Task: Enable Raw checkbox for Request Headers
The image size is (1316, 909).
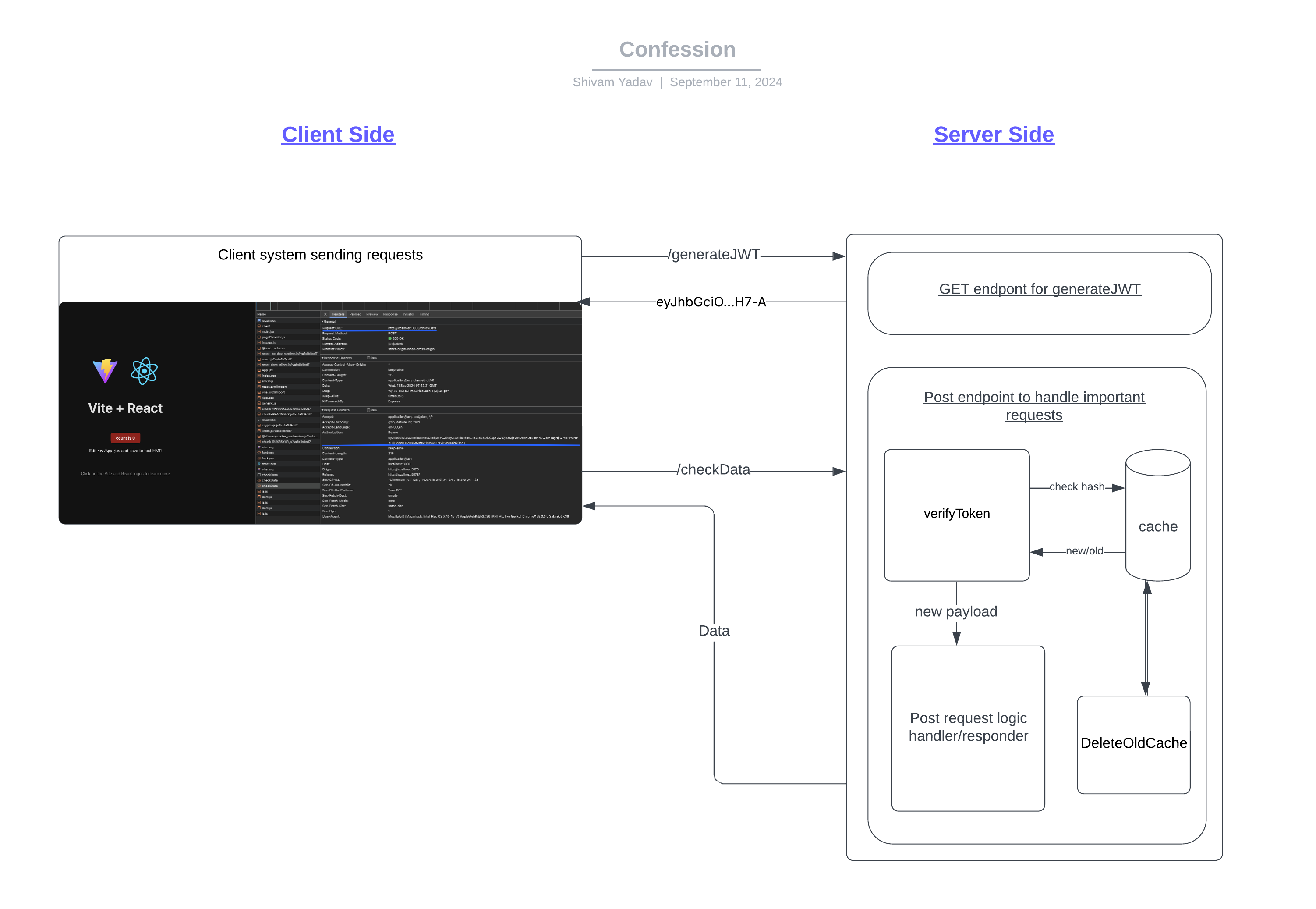Action: click(369, 410)
